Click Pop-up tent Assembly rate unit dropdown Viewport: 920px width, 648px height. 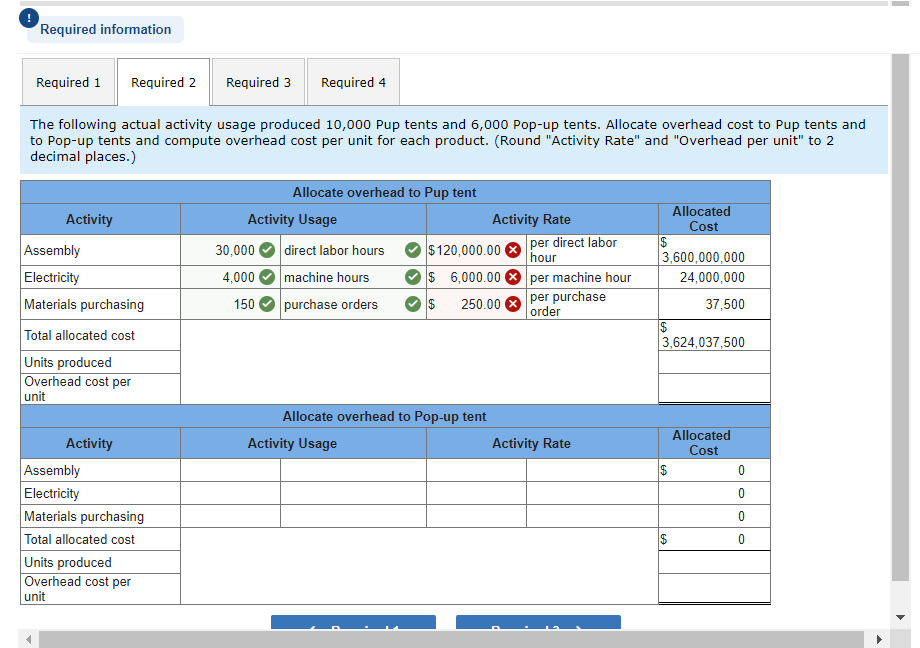pos(592,470)
